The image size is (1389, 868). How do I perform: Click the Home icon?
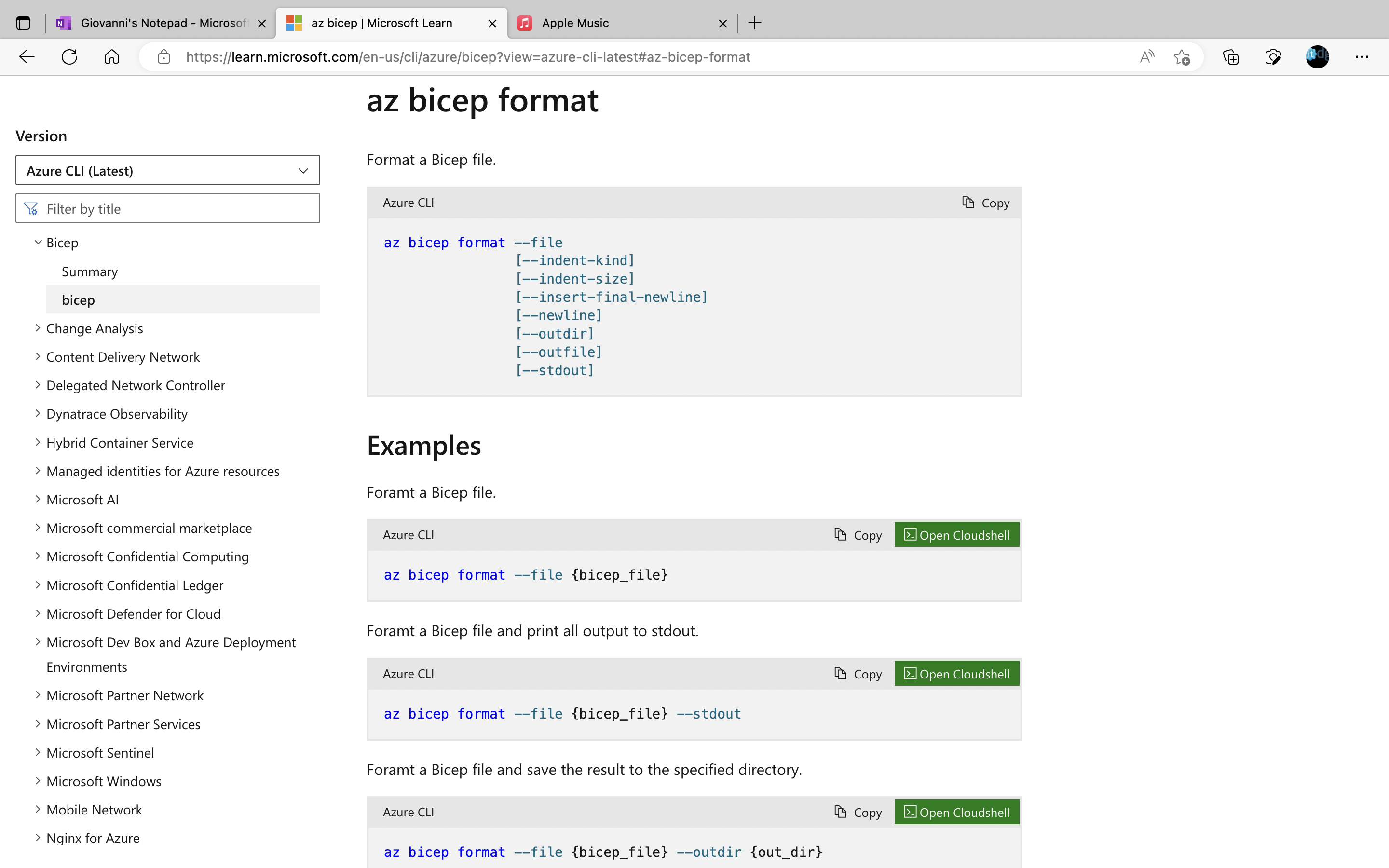pos(112,57)
